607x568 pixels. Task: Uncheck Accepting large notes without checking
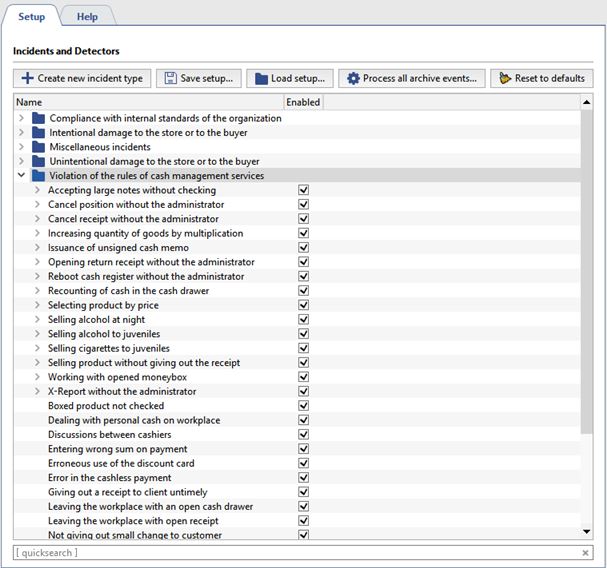pos(303,190)
